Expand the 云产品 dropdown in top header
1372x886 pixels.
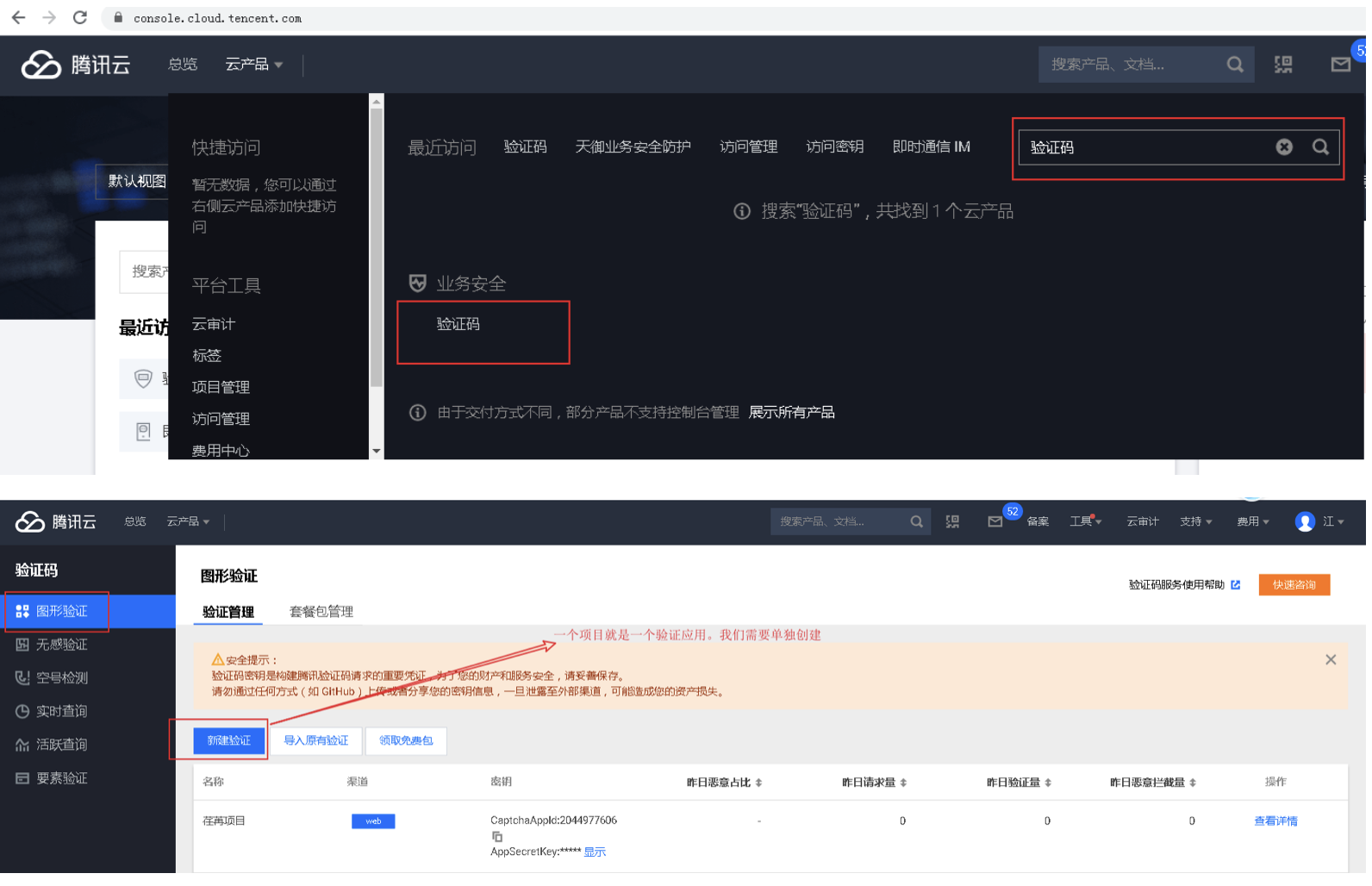(256, 65)
